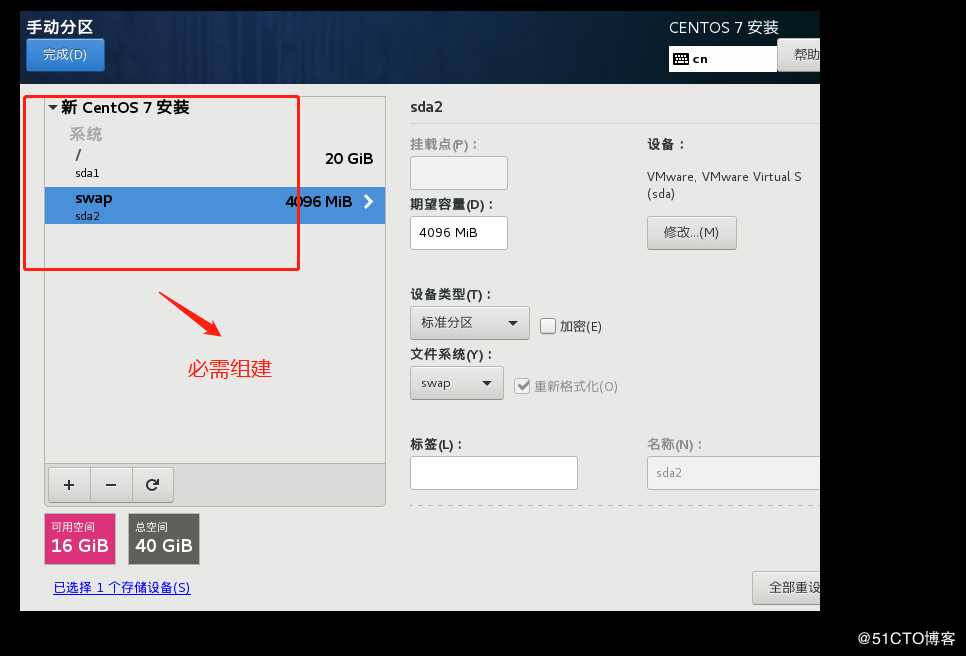Screen dimensions: 966x656
Task: Click the 系统 category label
Action: pos(86,134)
